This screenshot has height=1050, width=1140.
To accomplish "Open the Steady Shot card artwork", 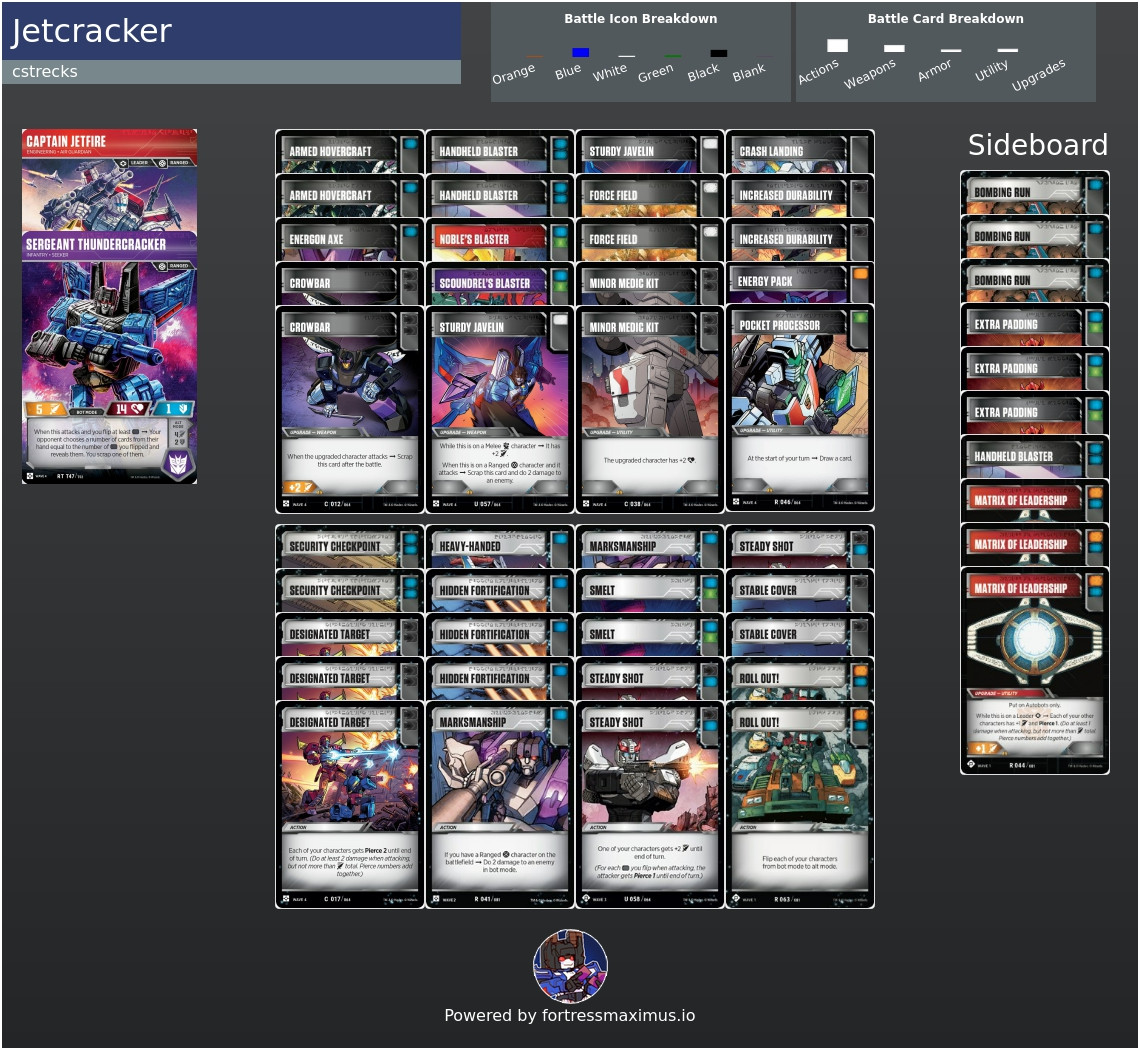I will 650,778.
